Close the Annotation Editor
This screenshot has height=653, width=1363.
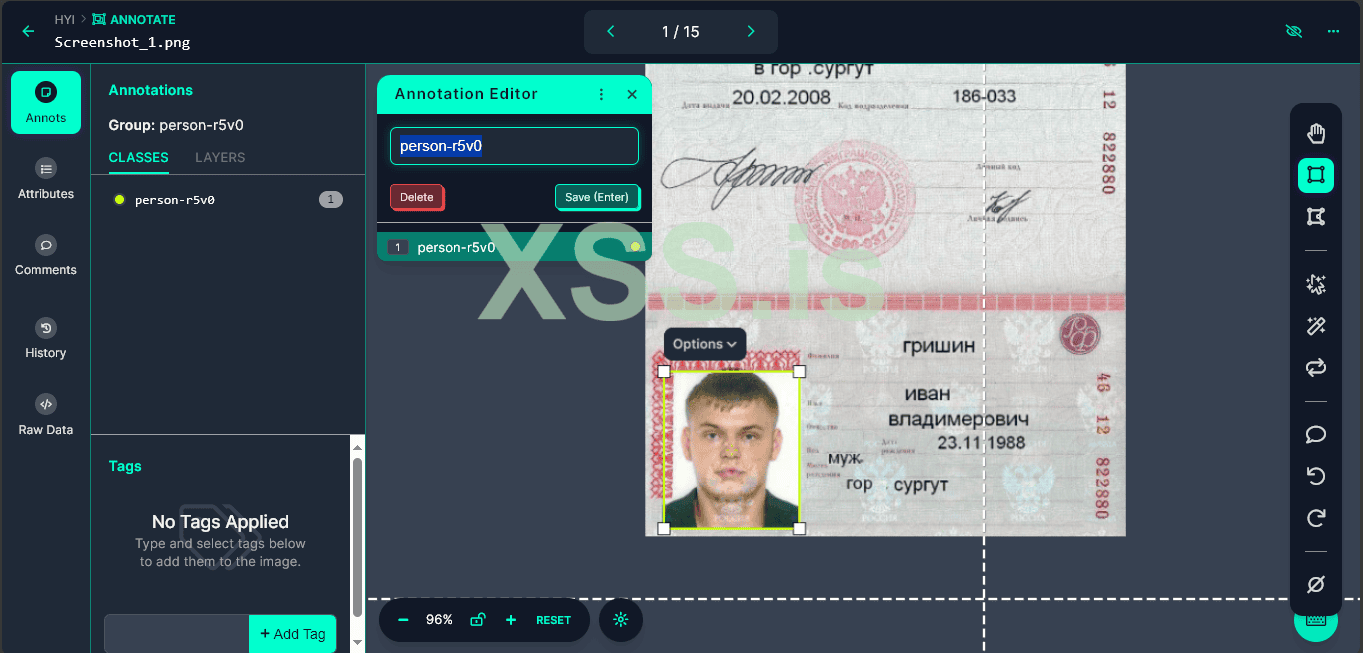click(x=632, y=94)
